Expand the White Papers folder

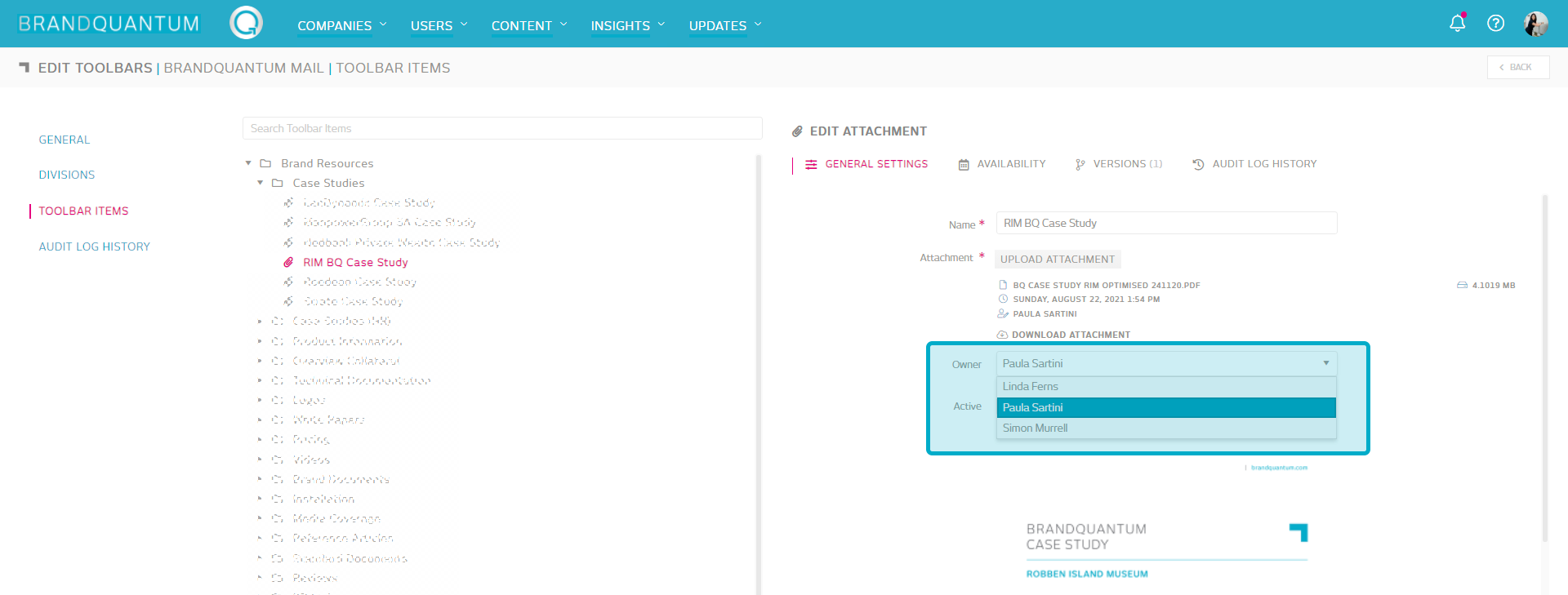(261, 420)
